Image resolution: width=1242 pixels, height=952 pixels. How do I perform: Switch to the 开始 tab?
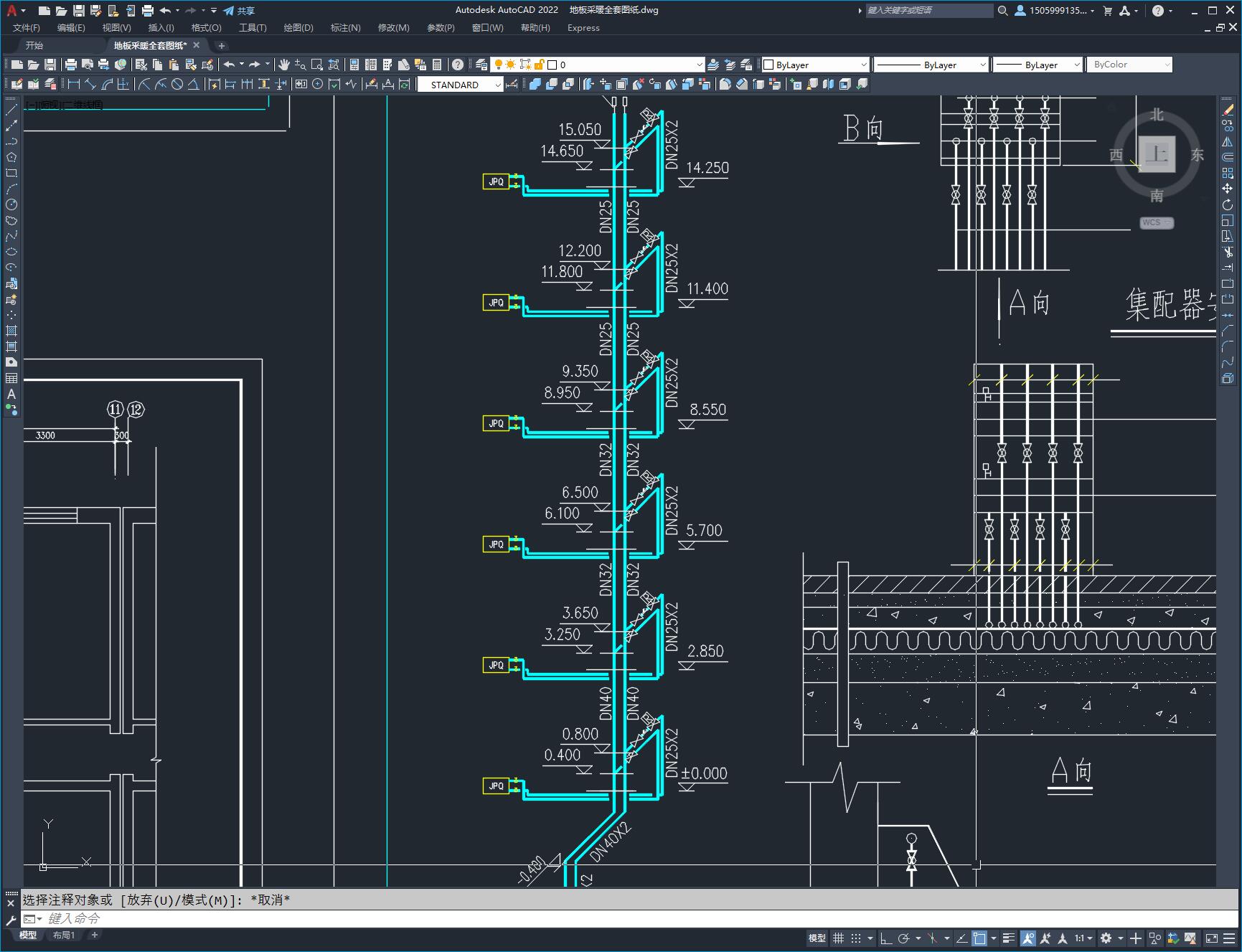(34, 45)
